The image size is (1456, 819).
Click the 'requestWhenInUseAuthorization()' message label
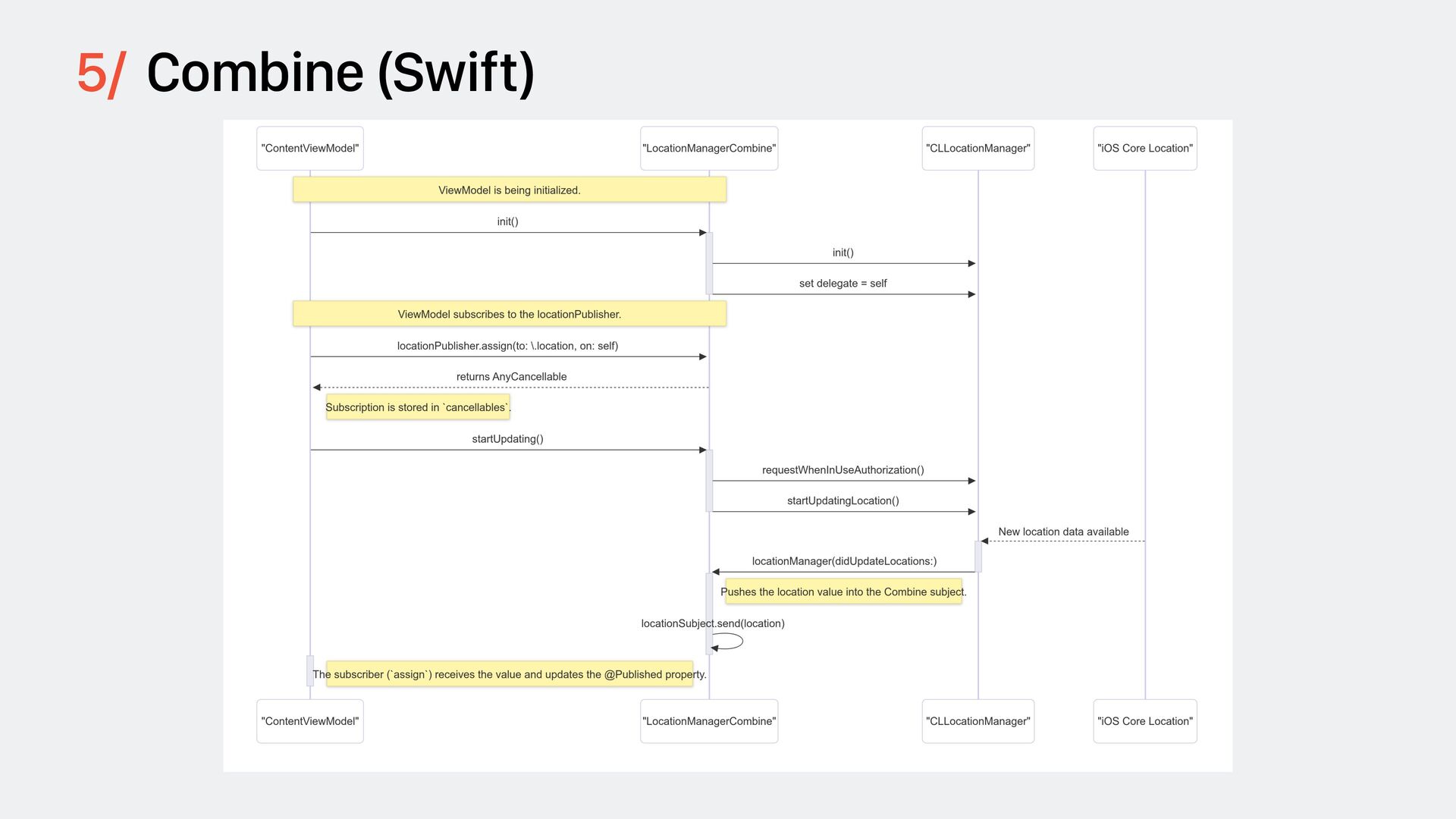843,470
